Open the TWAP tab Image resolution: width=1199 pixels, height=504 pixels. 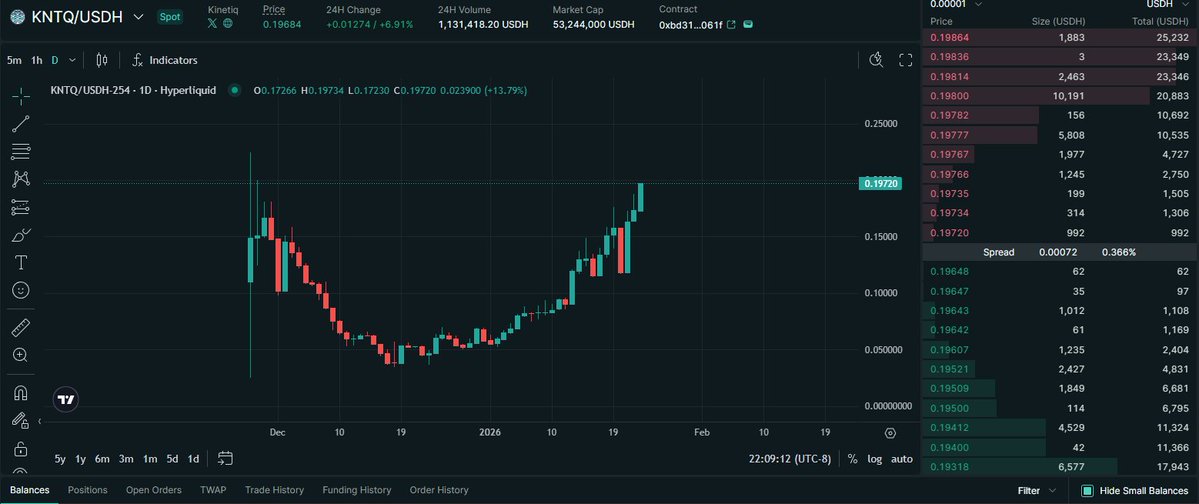(213, 489)
